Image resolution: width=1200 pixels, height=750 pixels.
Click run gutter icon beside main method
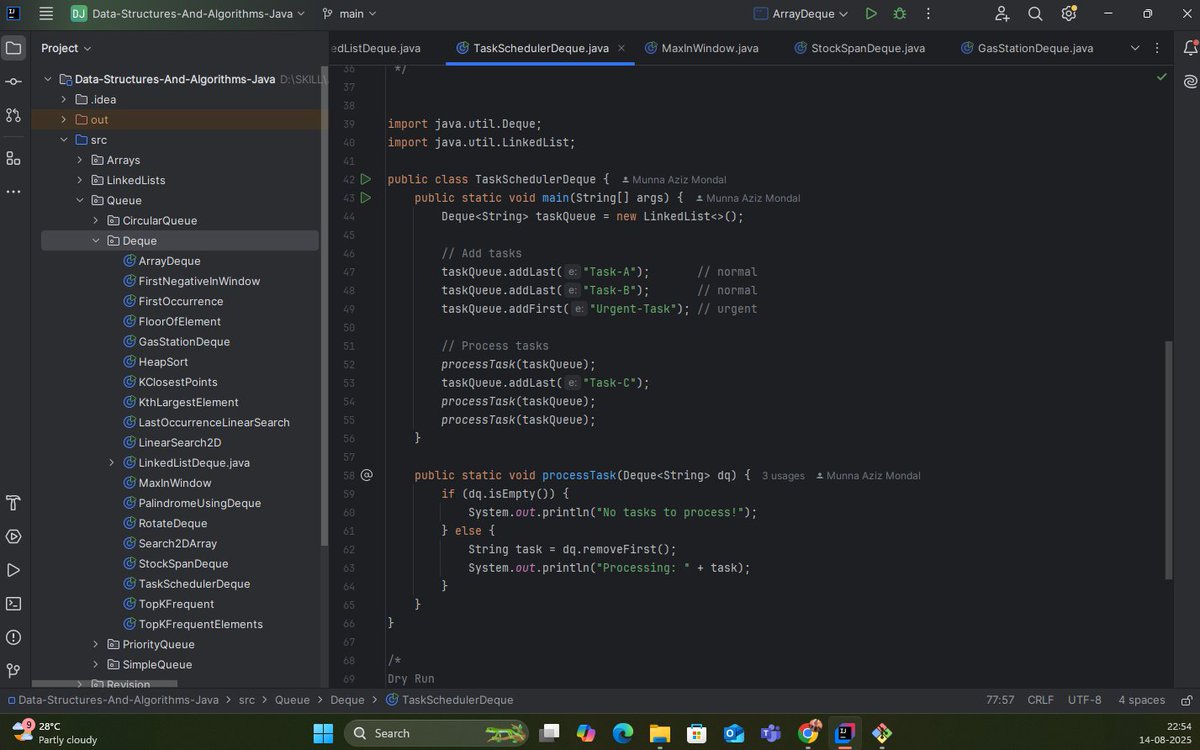366,198
